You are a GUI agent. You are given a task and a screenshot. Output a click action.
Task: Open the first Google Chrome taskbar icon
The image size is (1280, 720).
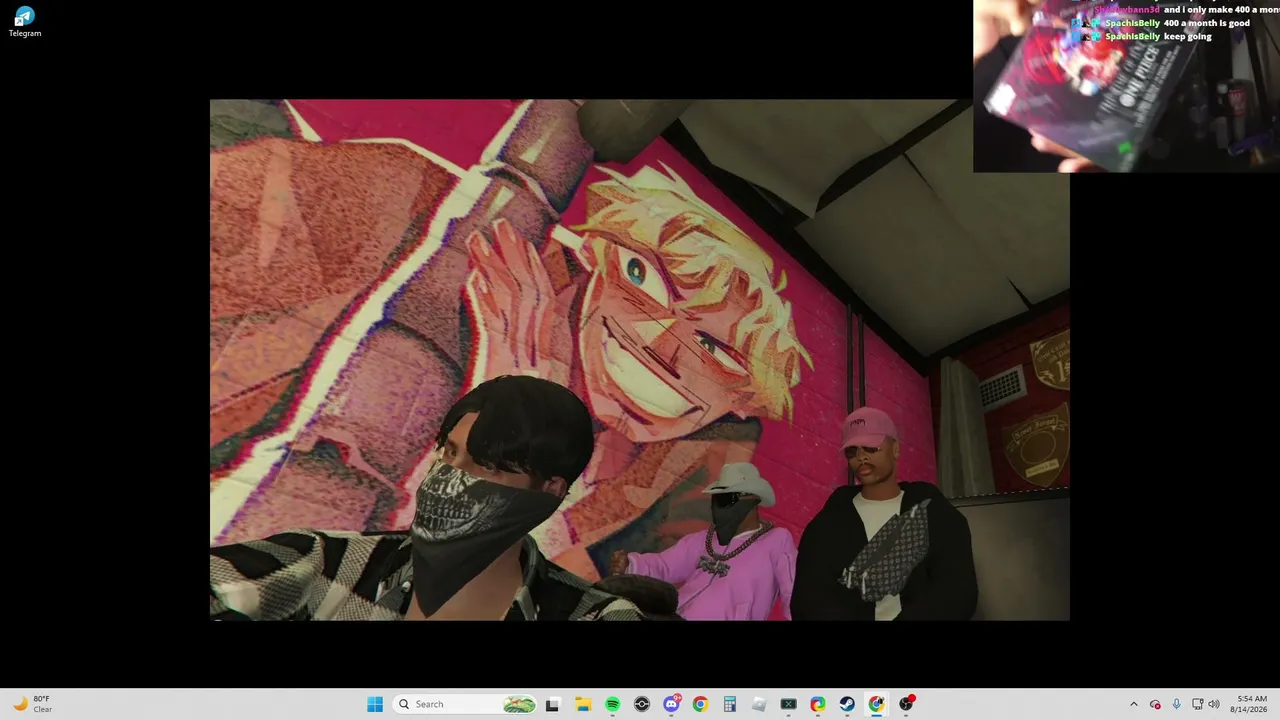click(700, 704)
